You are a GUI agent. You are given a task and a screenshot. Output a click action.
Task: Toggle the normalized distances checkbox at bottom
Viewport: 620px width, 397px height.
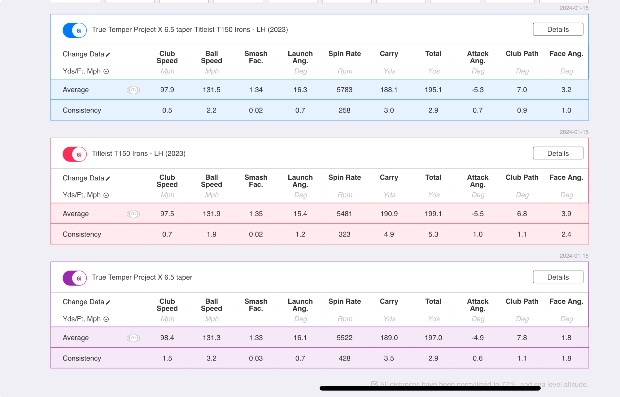[x=374, y=384]
